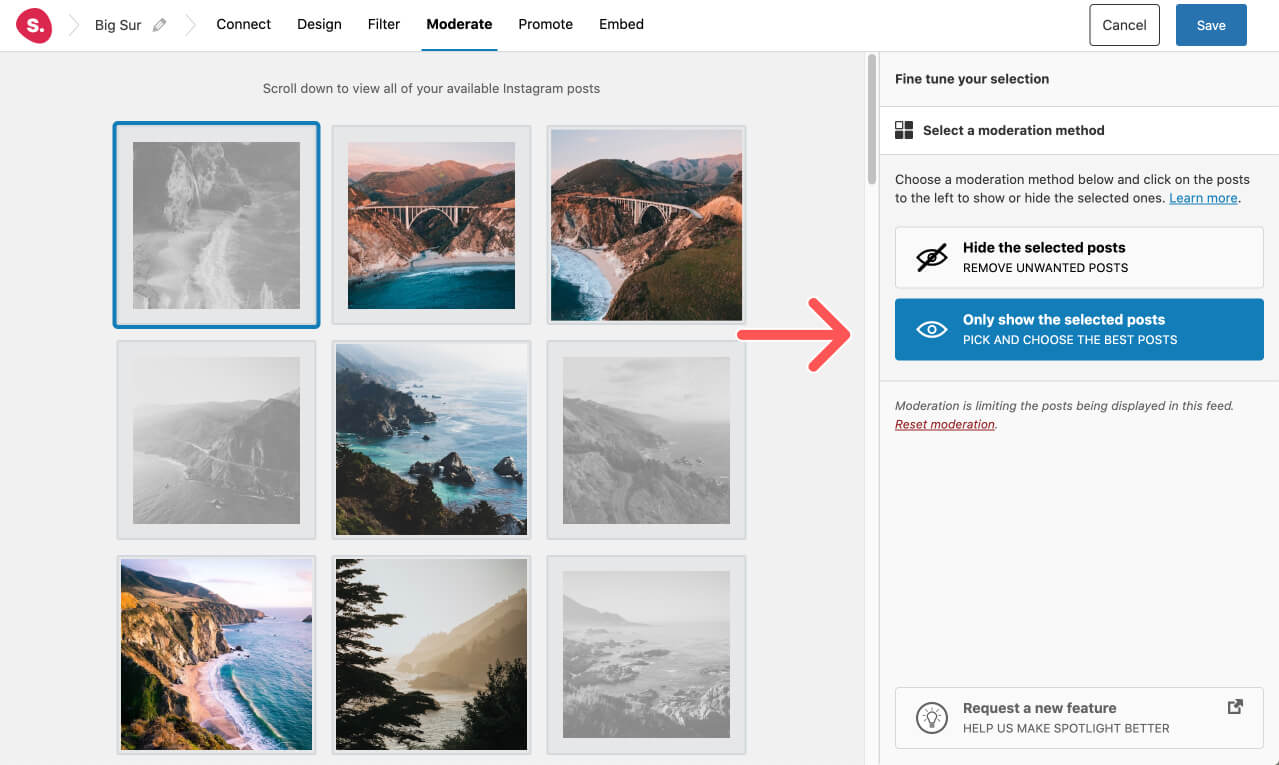
Task: Click Request a new feature
Action: coord(1079,717)
